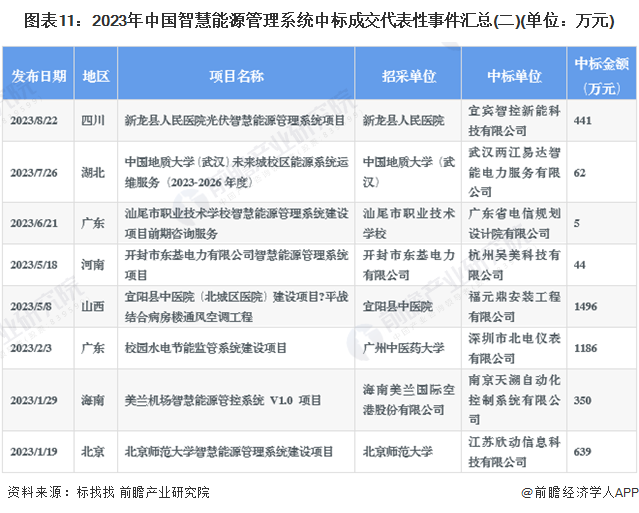Click the @前瞻经济学人APP credit

(580, 493)
